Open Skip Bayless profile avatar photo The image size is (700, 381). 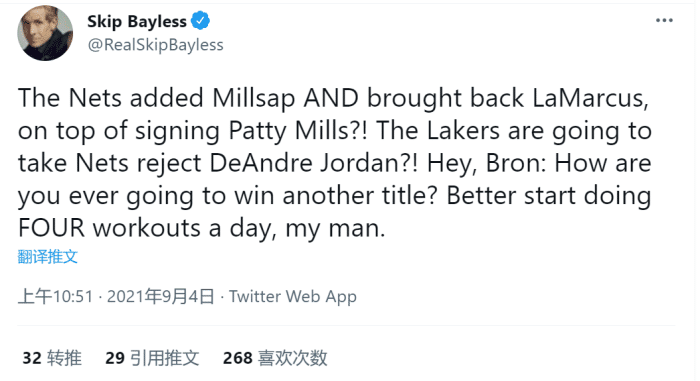[45, 33]
